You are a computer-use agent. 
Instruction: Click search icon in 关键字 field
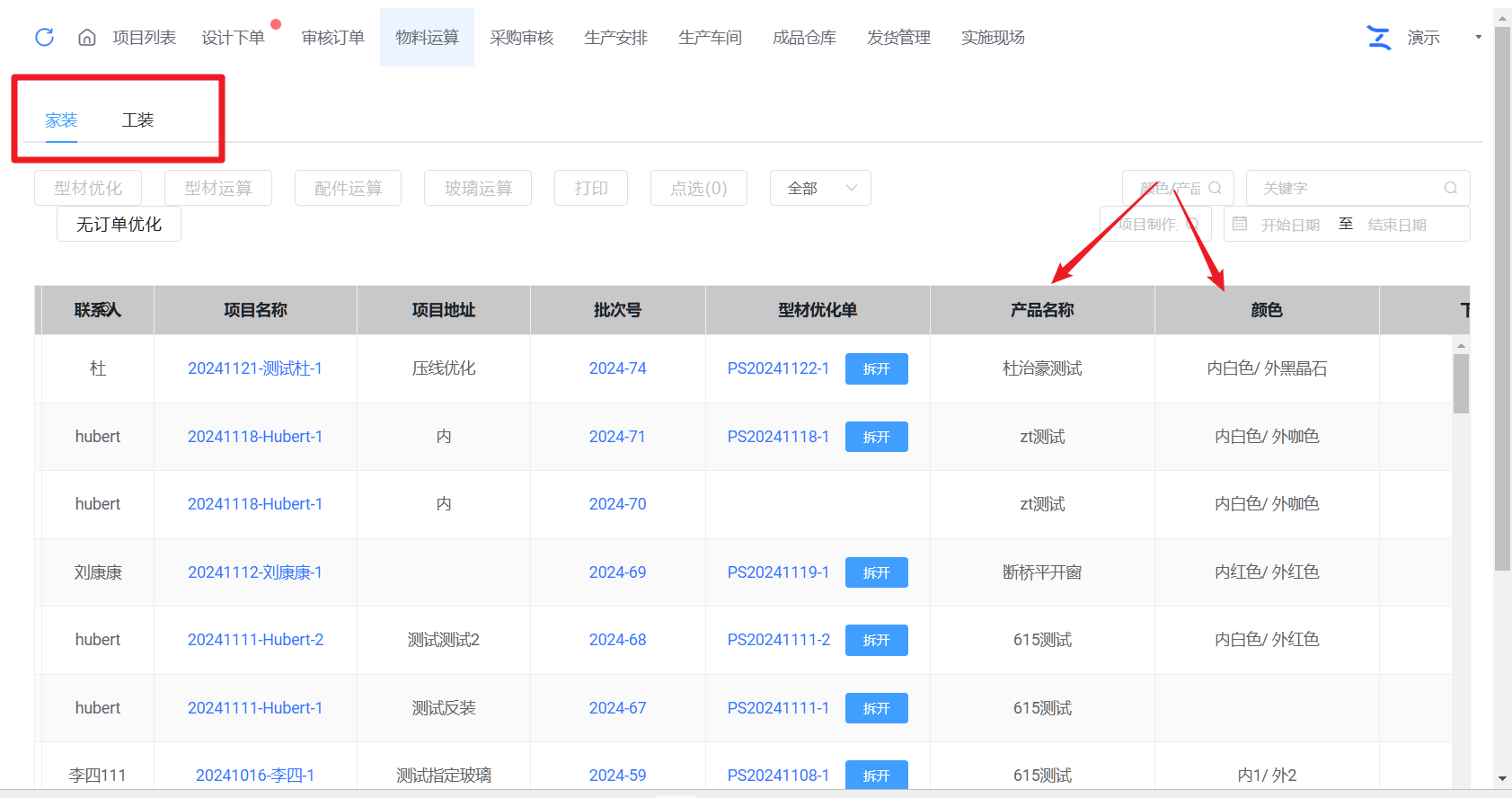(x=1450, y=188)
